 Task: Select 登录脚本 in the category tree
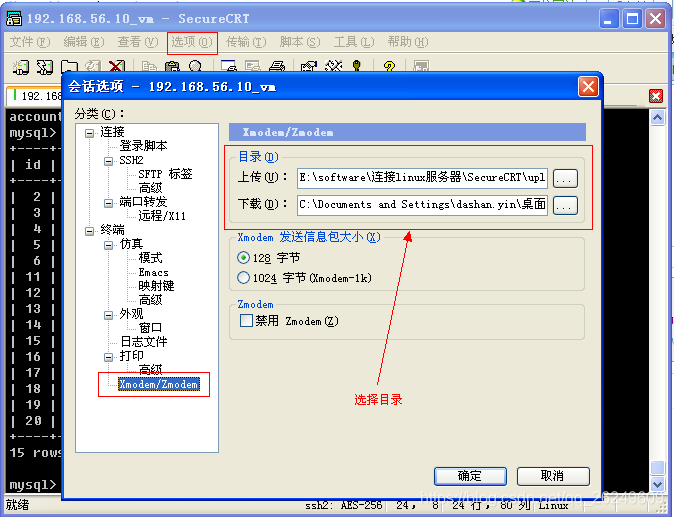pos(143,146)
